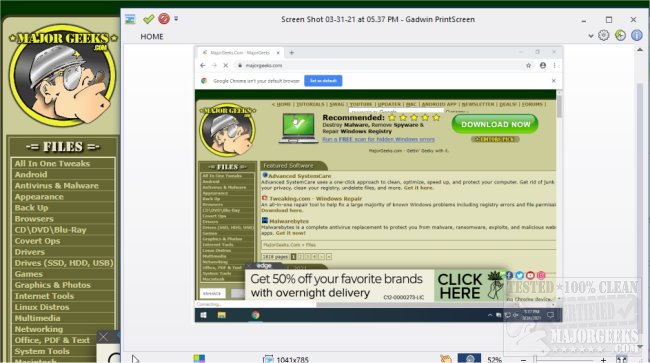This screenshot has width=650, height=363.
Task: Select the hand pan tool in the status bar
Action: (446, 359)
